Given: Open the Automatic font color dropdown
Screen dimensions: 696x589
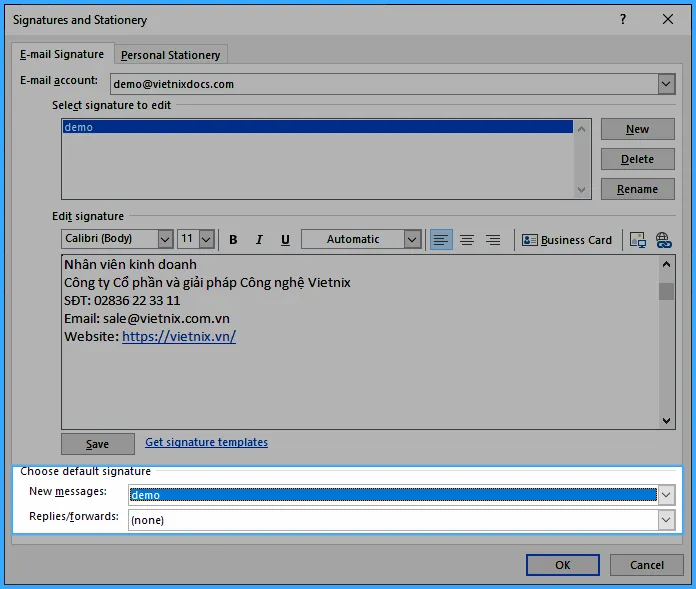Looking at the screenshot, I should (x=412, y=239).
